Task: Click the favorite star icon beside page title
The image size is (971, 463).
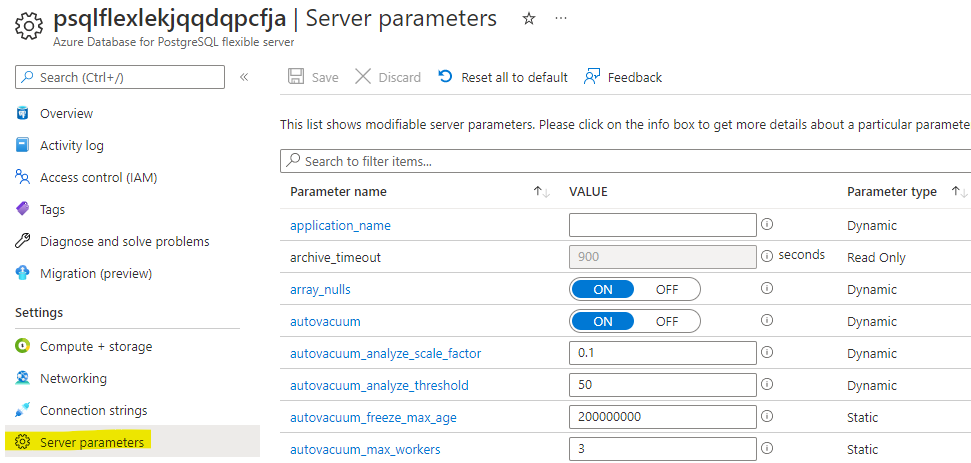Action: (528, 19)
